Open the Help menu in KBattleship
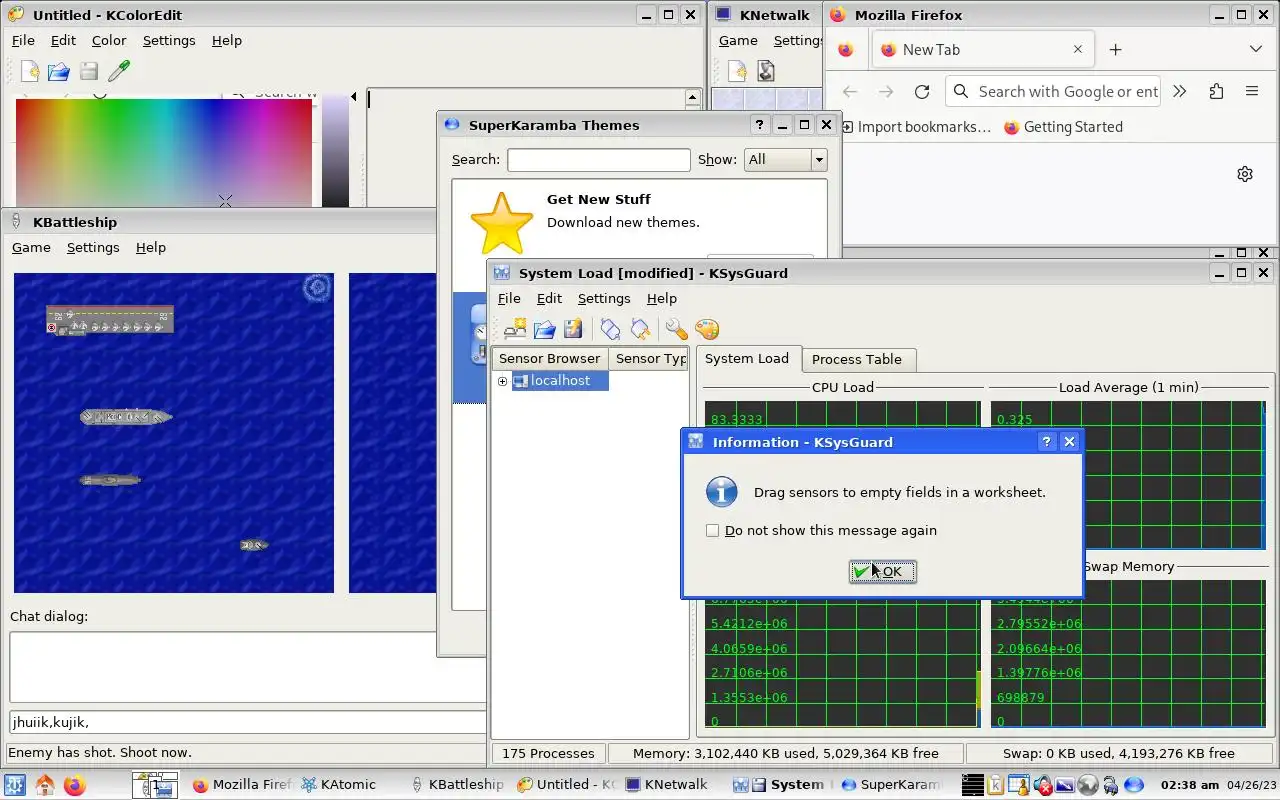The height and width of the screenshot is (800, 1280). click(x=151, y=247)
